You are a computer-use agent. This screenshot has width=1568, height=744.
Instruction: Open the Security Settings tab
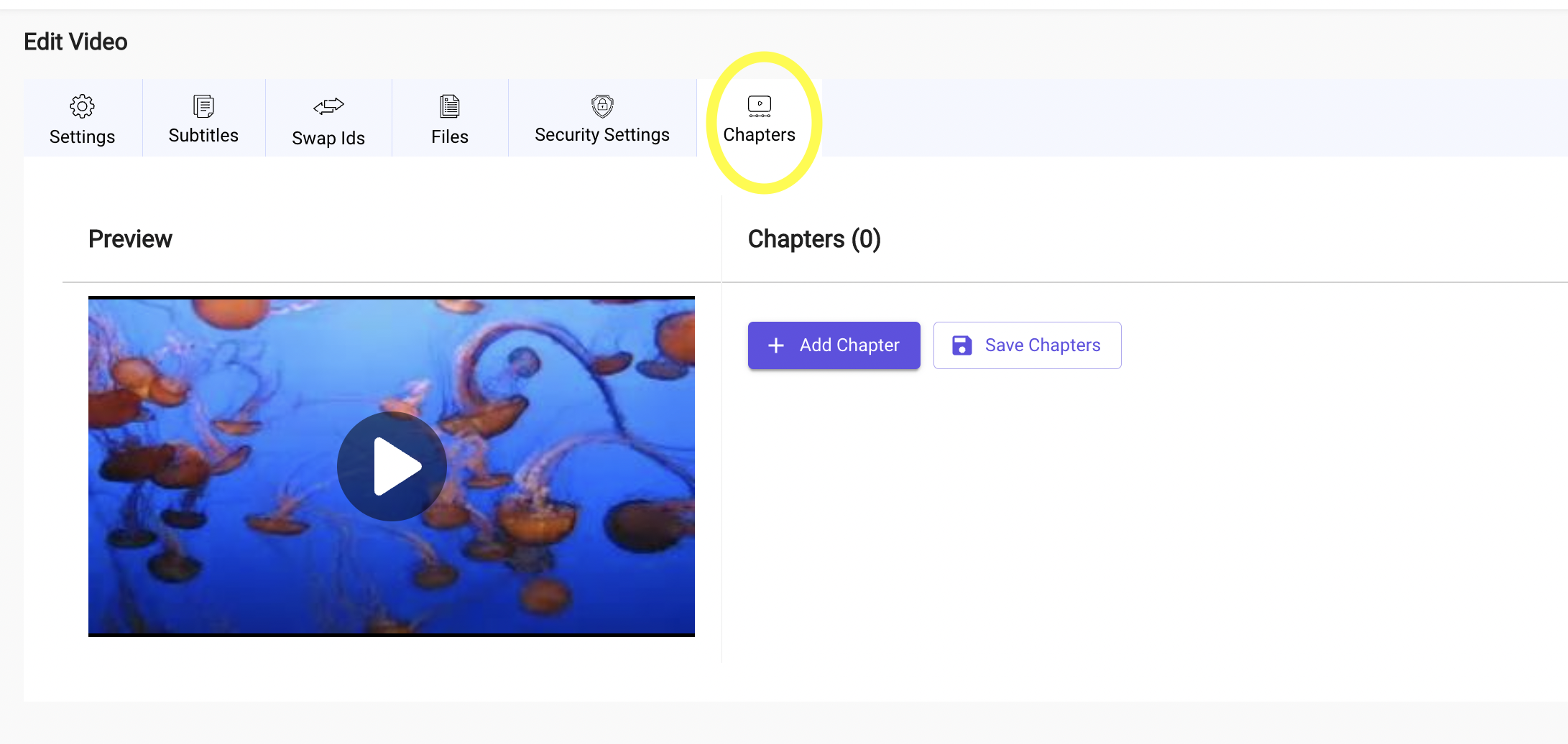pyautogui.click(x=602, y=118)
